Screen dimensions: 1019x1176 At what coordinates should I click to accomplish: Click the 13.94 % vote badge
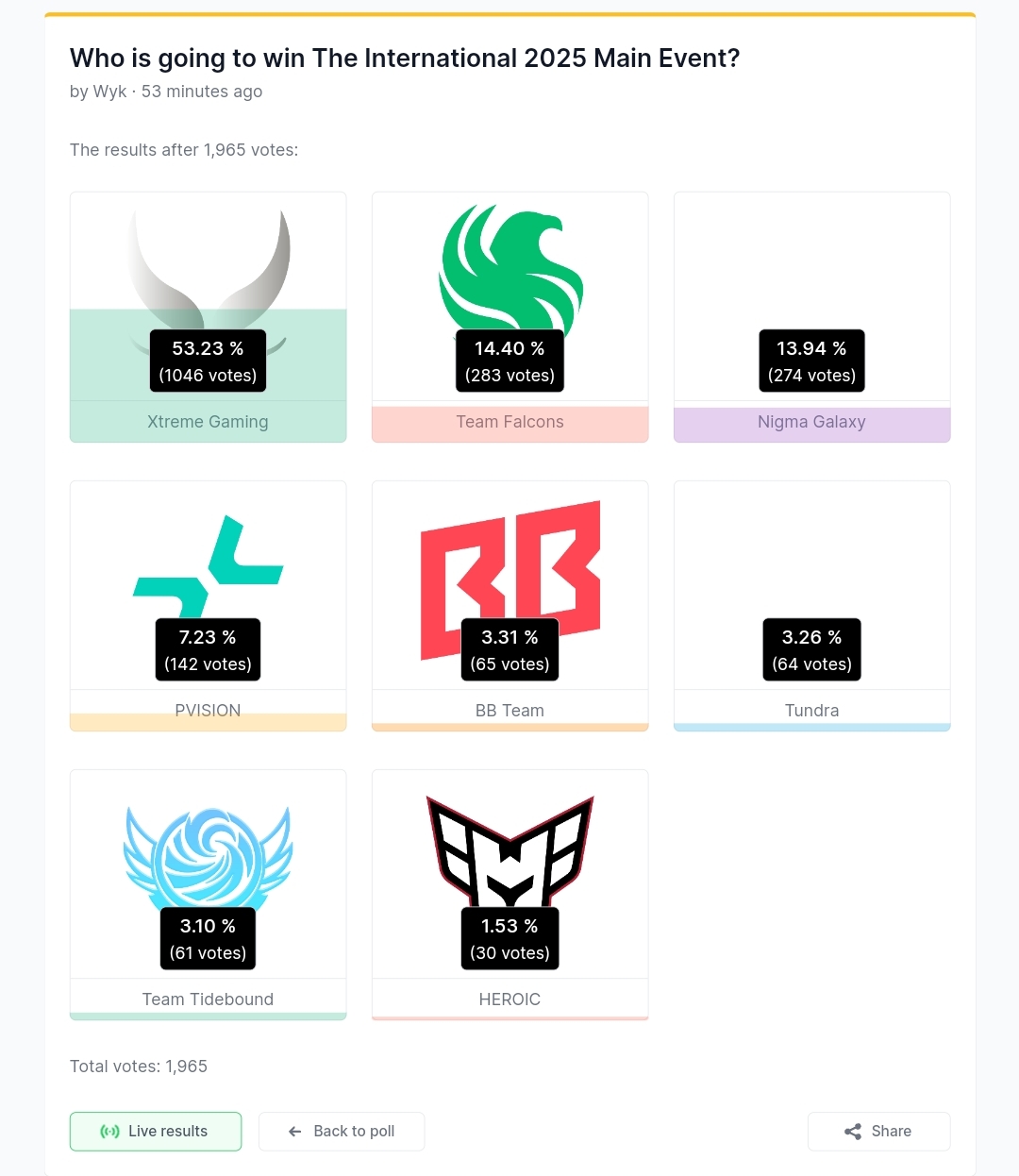tap(812, 361)
